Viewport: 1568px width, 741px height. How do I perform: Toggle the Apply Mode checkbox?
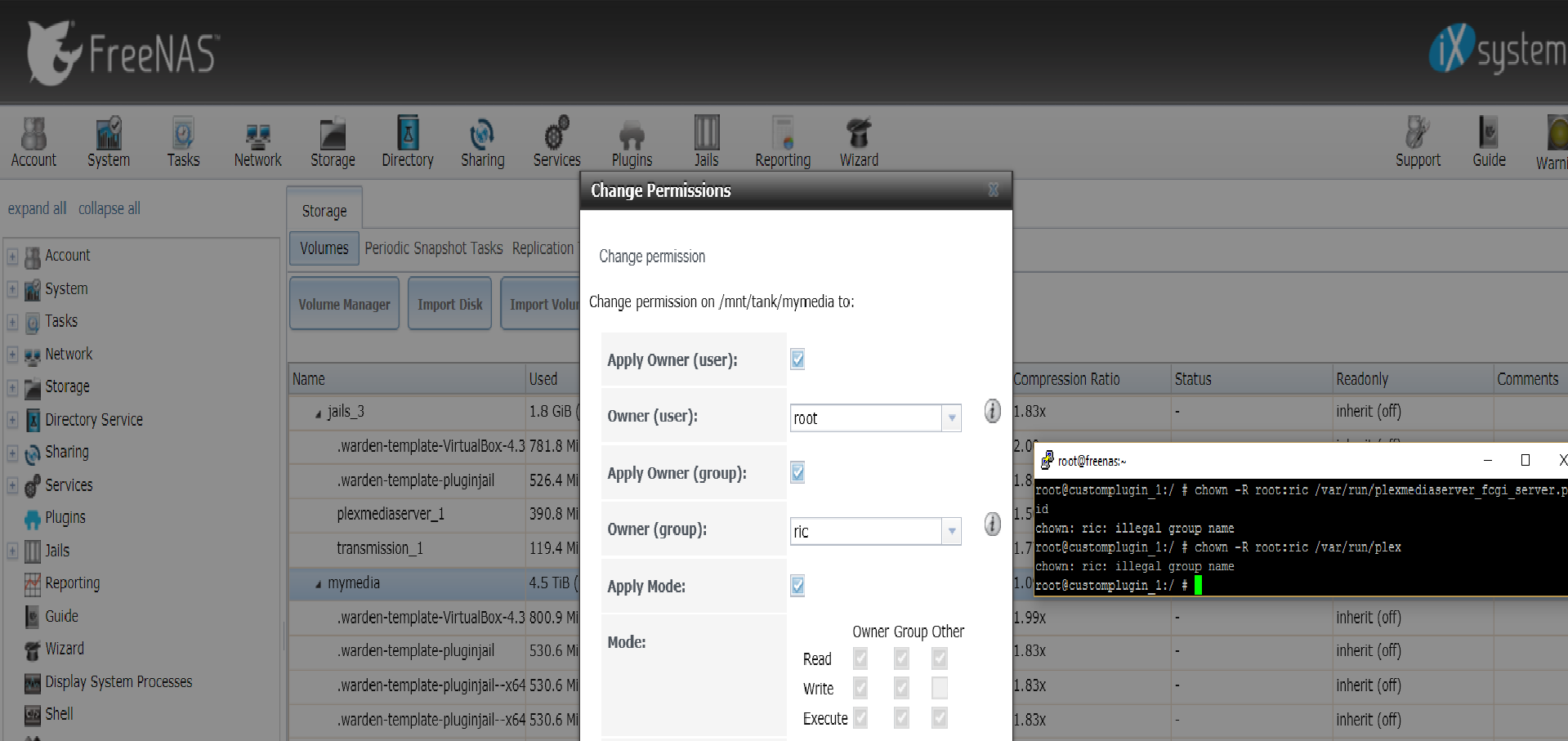pos(797,586)
